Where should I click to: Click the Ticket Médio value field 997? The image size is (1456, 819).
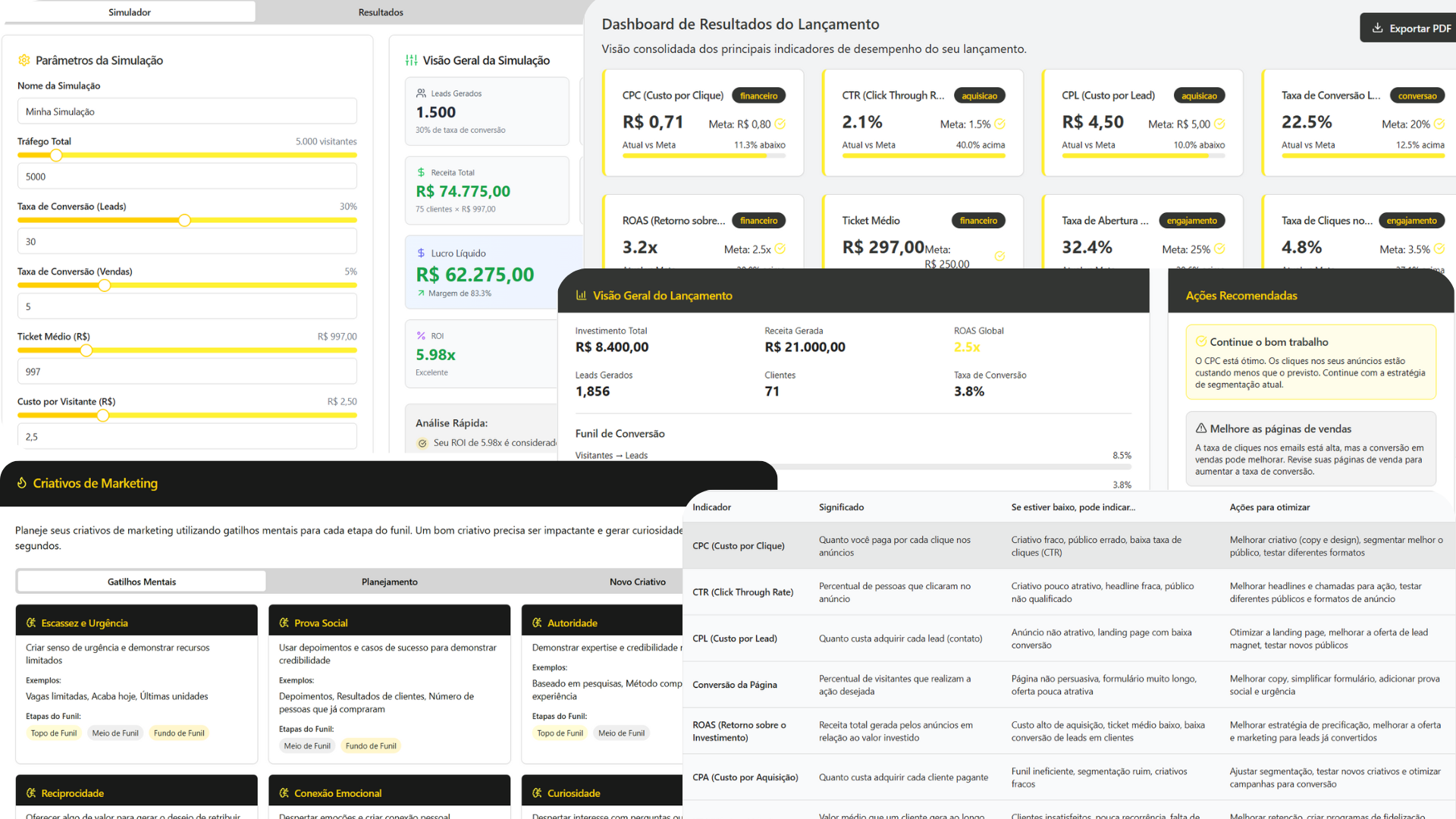(187, 372)
